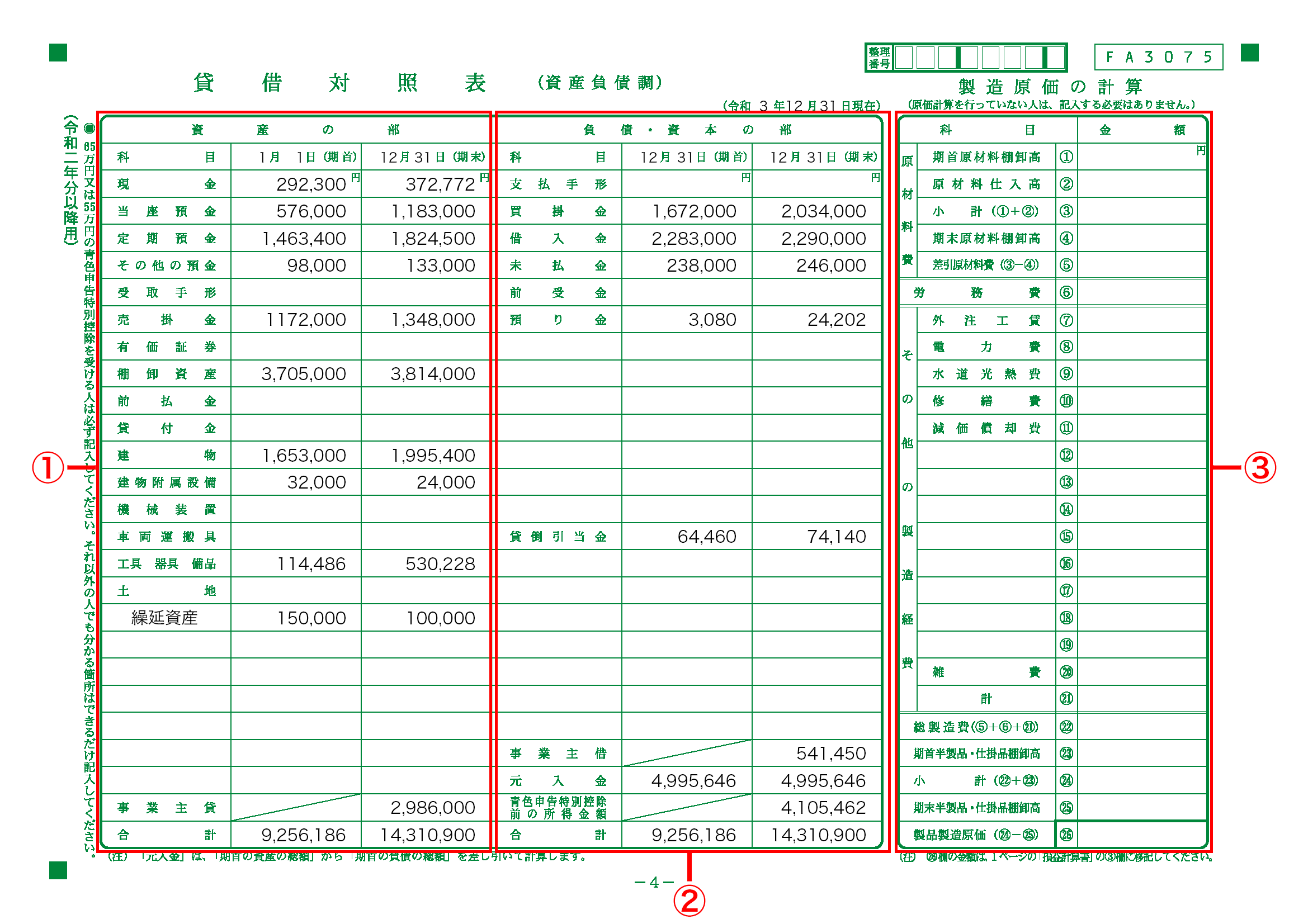This screenshot has height=924, width=1308.
Task: Click the 定期預金 row label
Action: click(166, 238)
